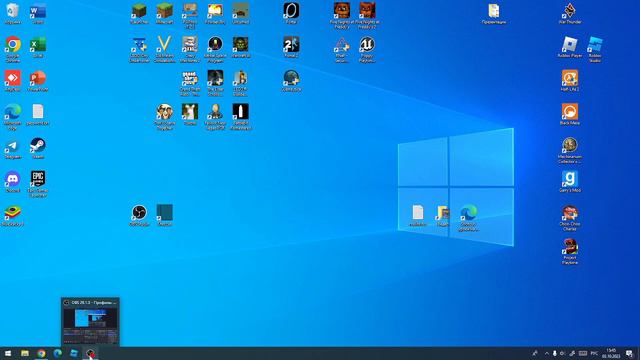Select the Word shortcut on desktop

(38, 13)
